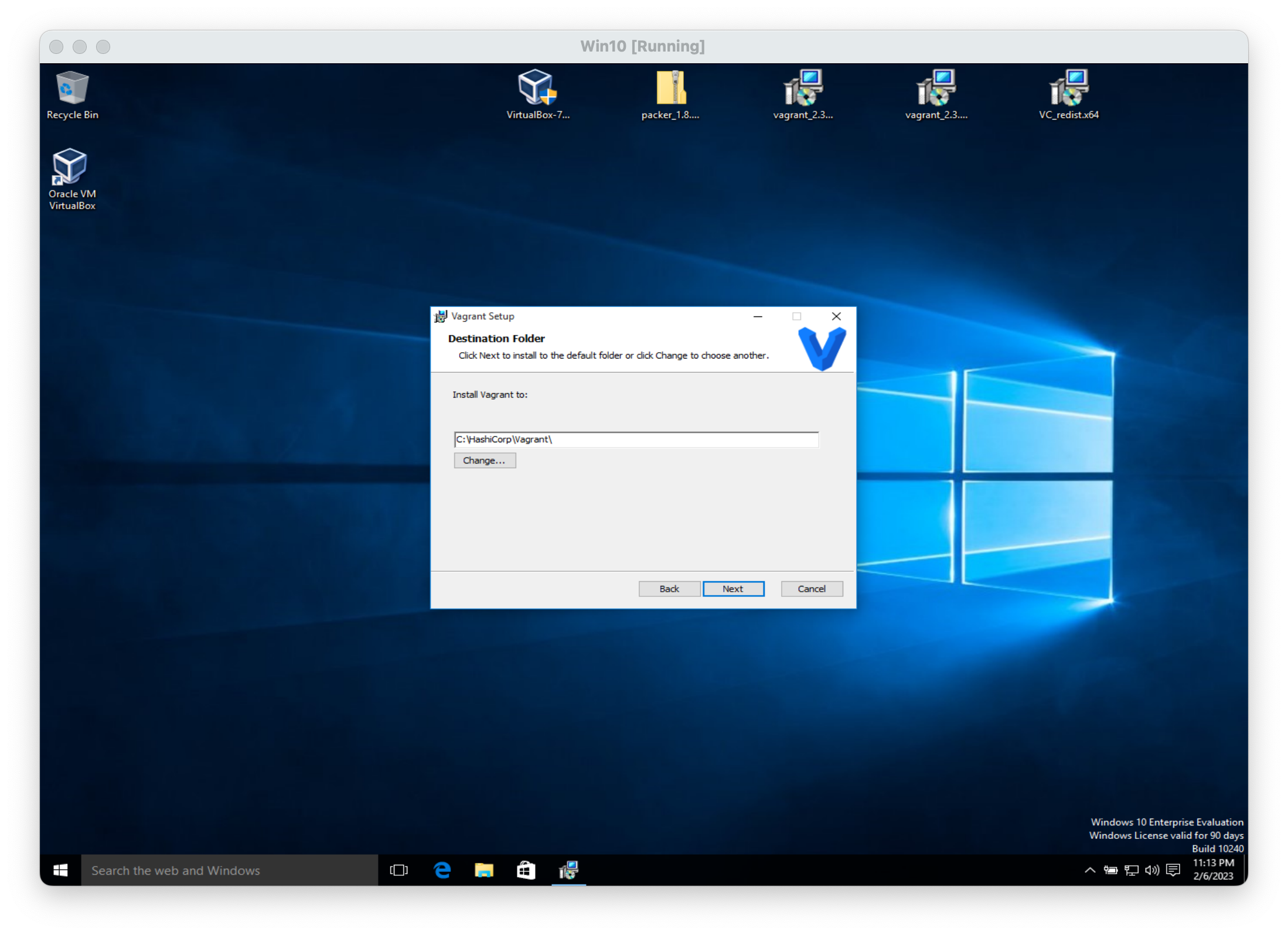Cancel the Vagrant installation
This screenshot has width=1288, height=935.
click(812, 589)
